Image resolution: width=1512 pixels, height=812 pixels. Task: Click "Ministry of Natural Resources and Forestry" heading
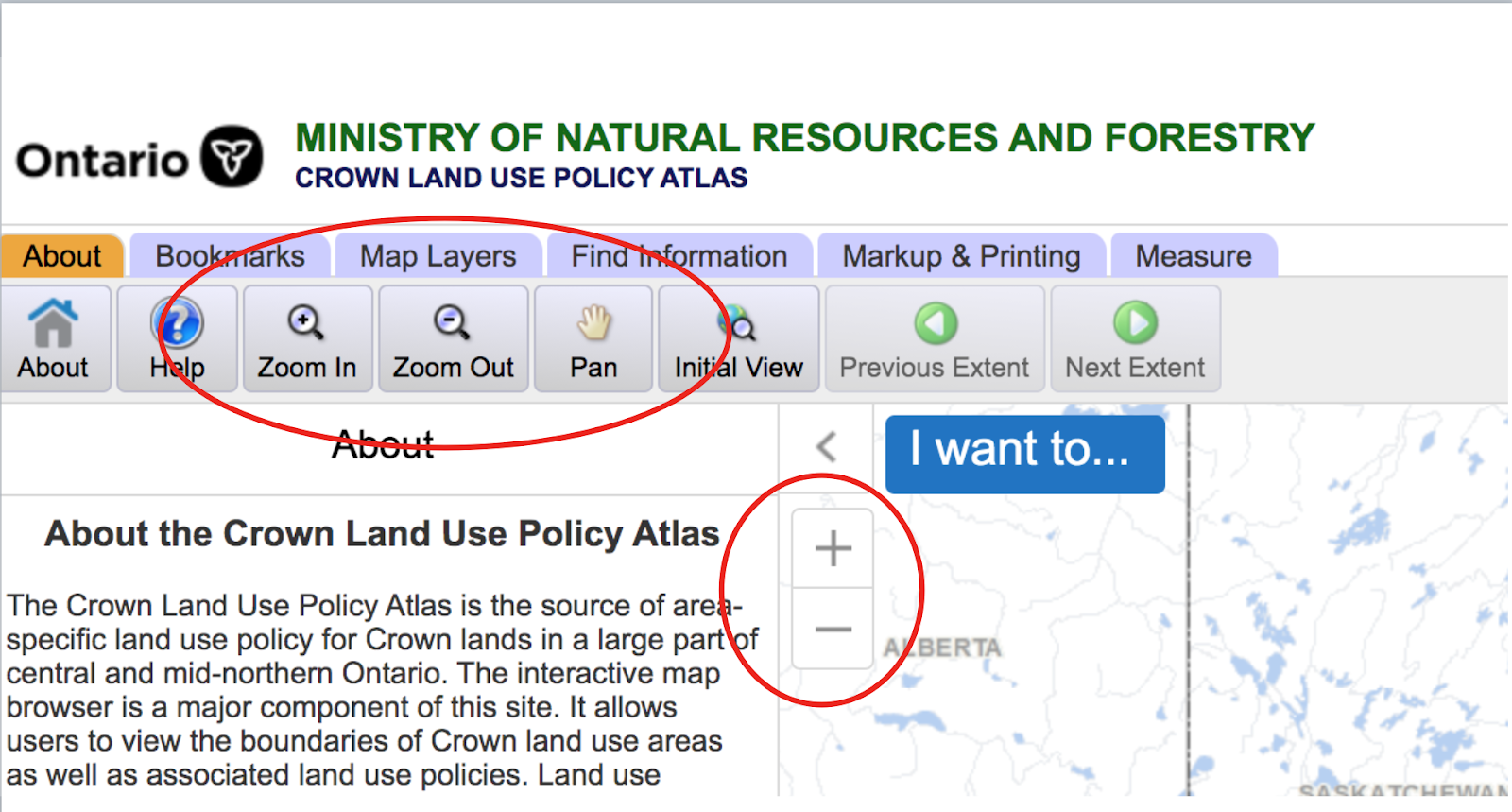[x=804, y=138]
